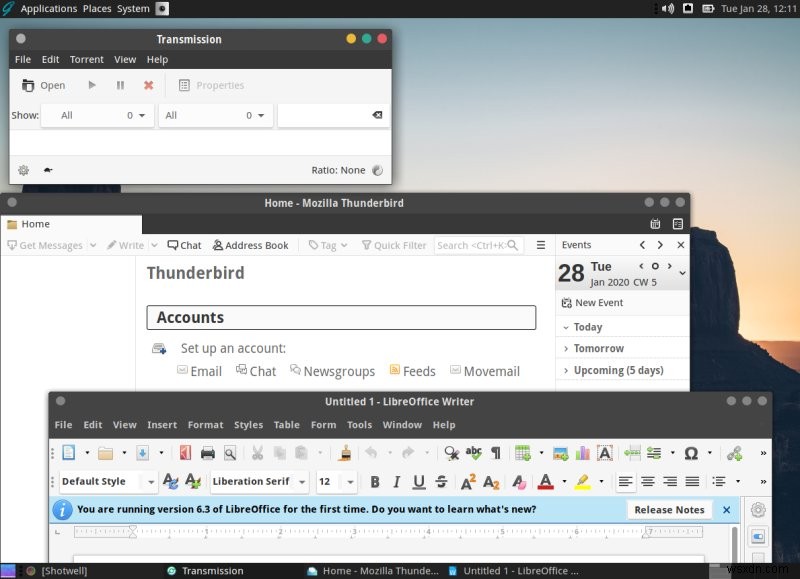This screenshot has width=800, height=579.
Task: Toggle bold formatting in Writer
Action: tap(375, 481)
